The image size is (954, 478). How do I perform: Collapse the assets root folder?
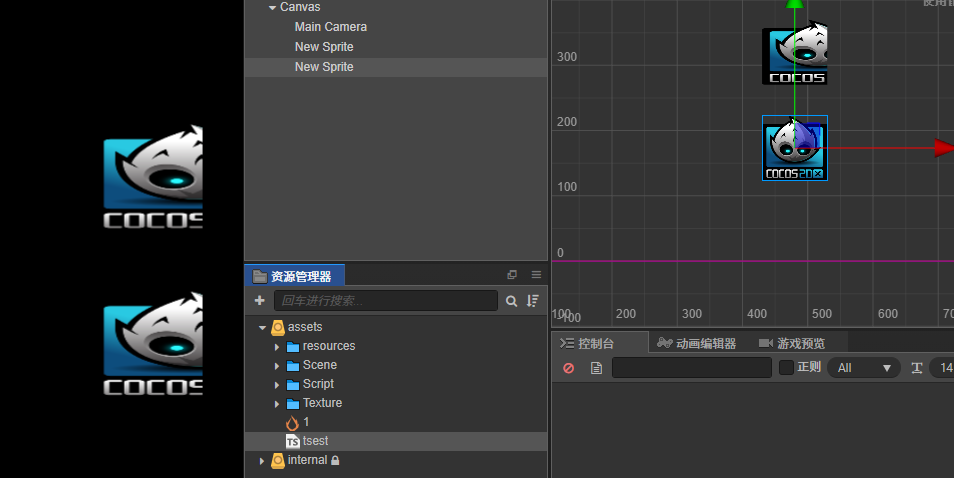coord(262,328)
